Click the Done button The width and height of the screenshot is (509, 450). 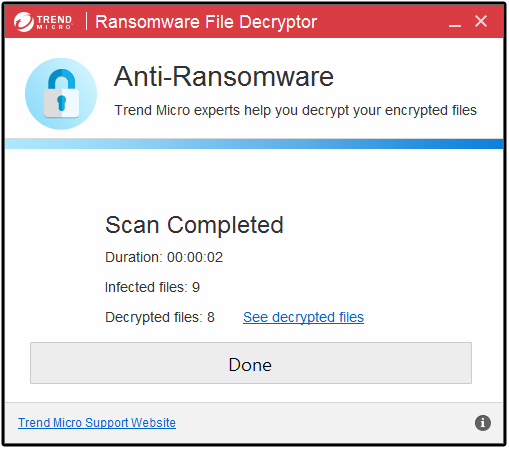[251, 363]
